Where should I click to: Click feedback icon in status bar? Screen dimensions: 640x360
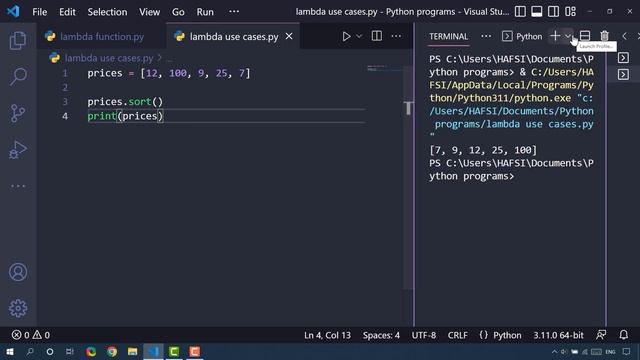click(601, 335)
